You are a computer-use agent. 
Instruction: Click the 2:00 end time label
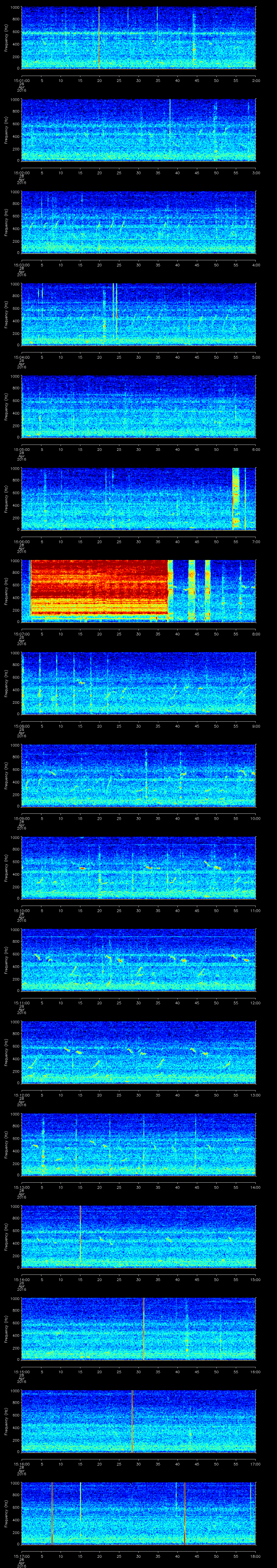256,80
